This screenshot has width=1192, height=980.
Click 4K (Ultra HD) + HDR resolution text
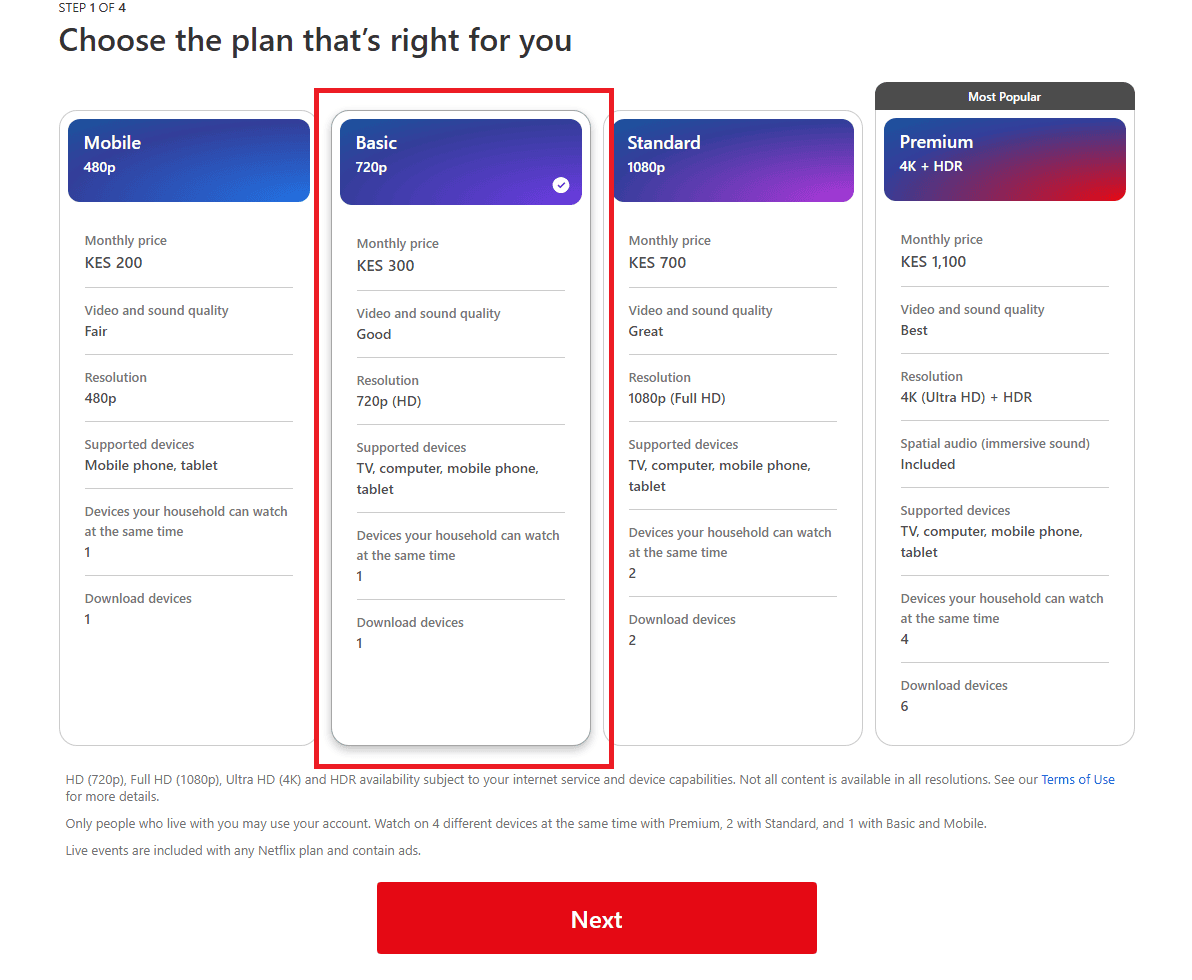[x=966, y=398]
